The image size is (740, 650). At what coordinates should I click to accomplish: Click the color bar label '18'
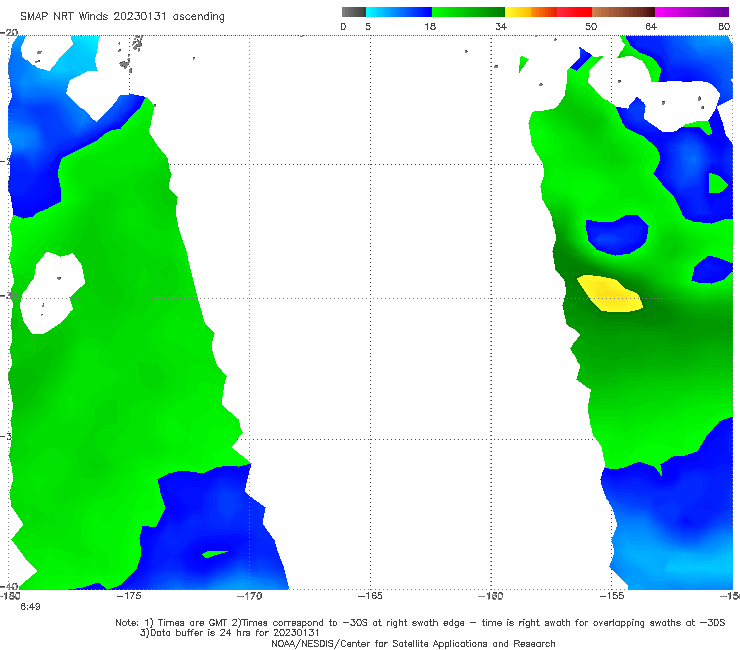(430, 26)
